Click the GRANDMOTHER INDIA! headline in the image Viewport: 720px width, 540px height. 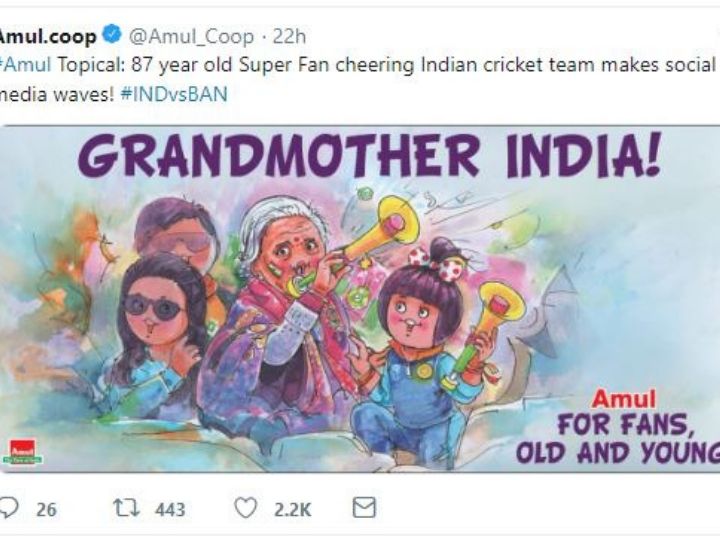(370, 157)
